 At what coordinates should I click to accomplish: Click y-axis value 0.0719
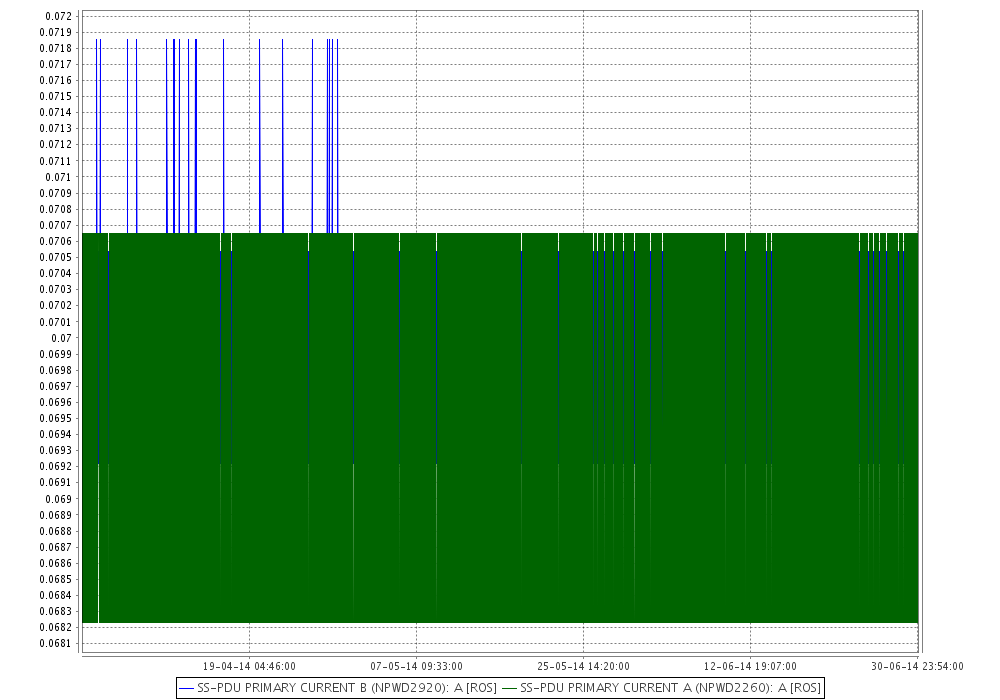[x=55, y=32]
